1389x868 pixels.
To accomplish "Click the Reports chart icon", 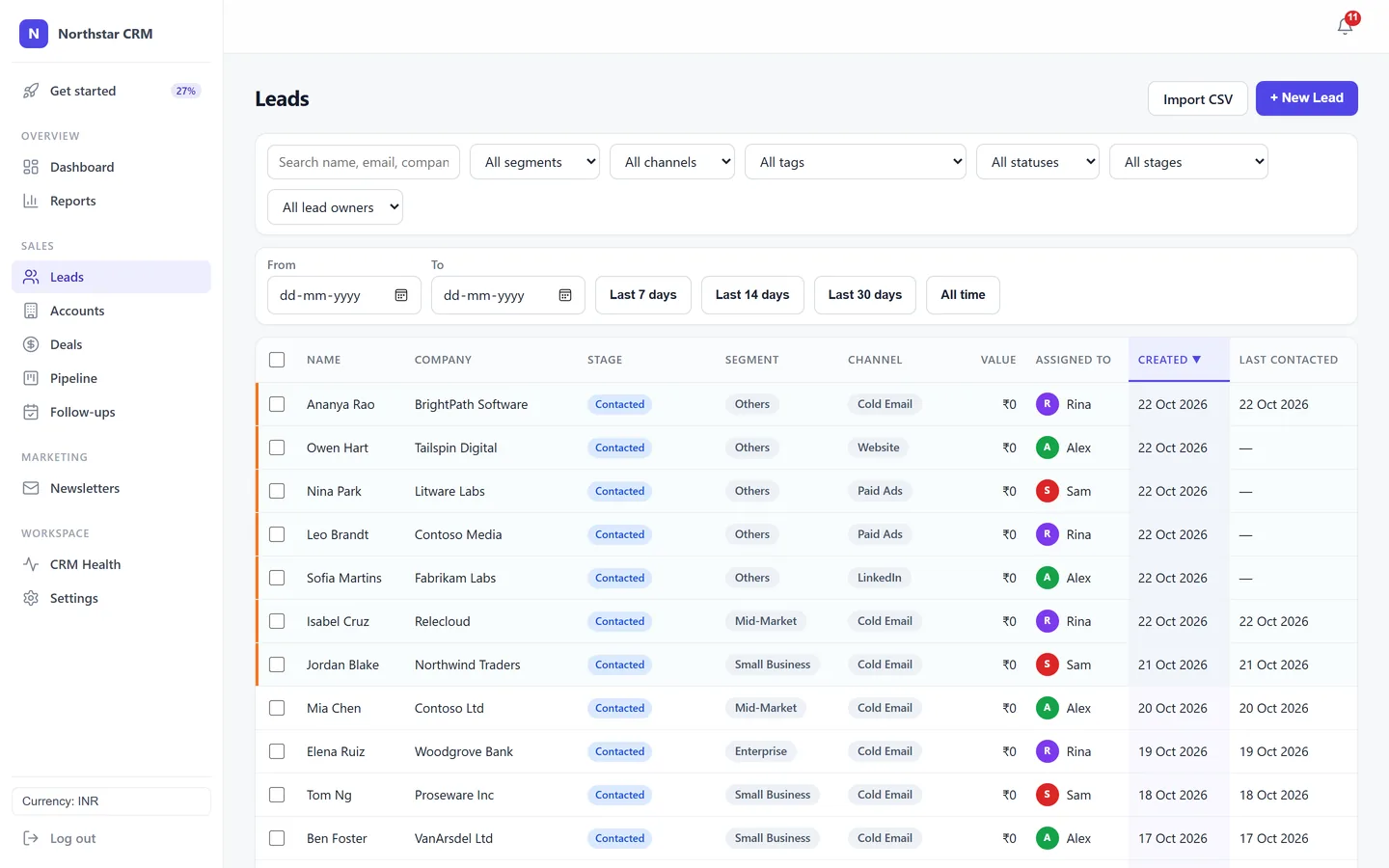I will [31, 201].
